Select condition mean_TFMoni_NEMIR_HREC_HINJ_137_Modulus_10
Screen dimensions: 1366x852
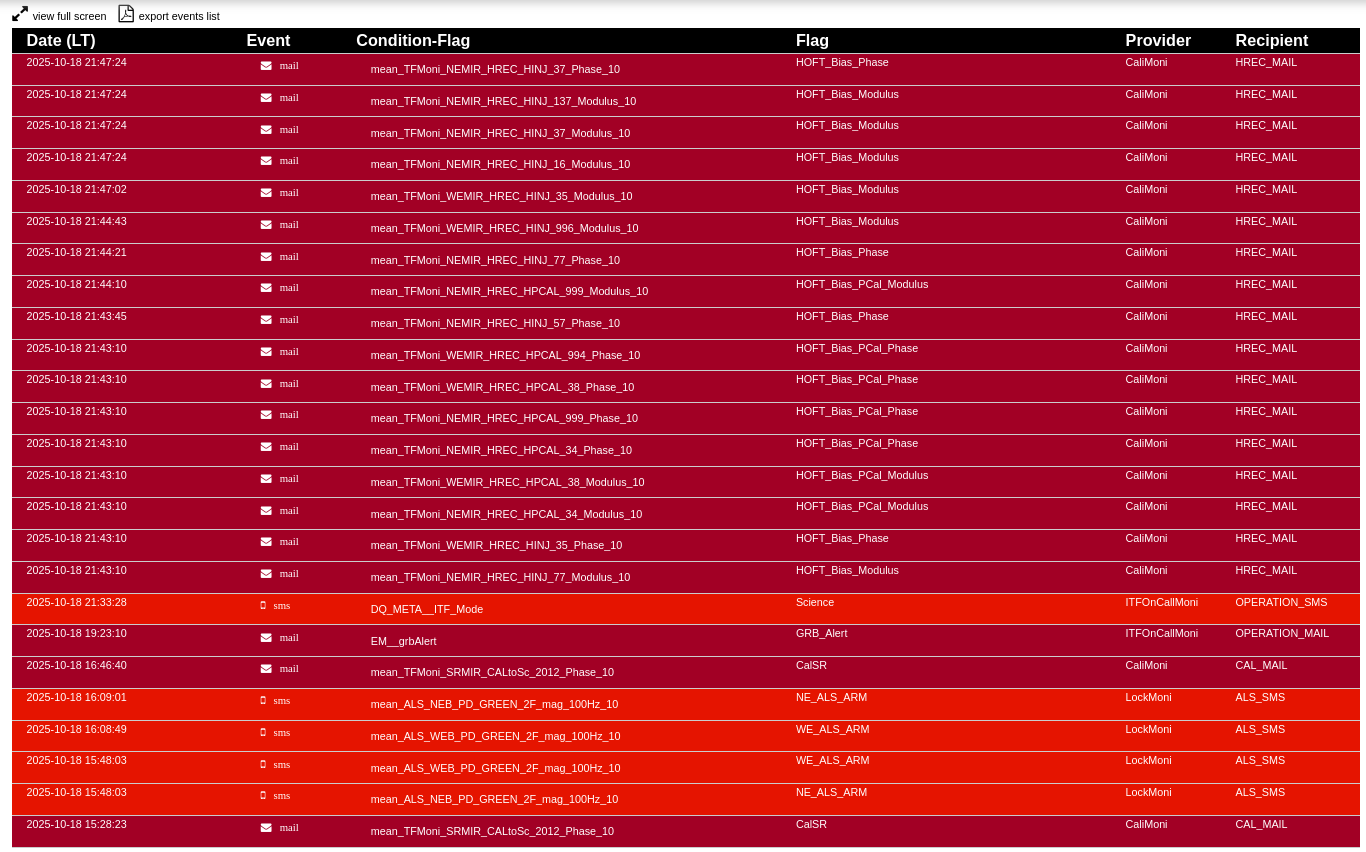[503, 101]
